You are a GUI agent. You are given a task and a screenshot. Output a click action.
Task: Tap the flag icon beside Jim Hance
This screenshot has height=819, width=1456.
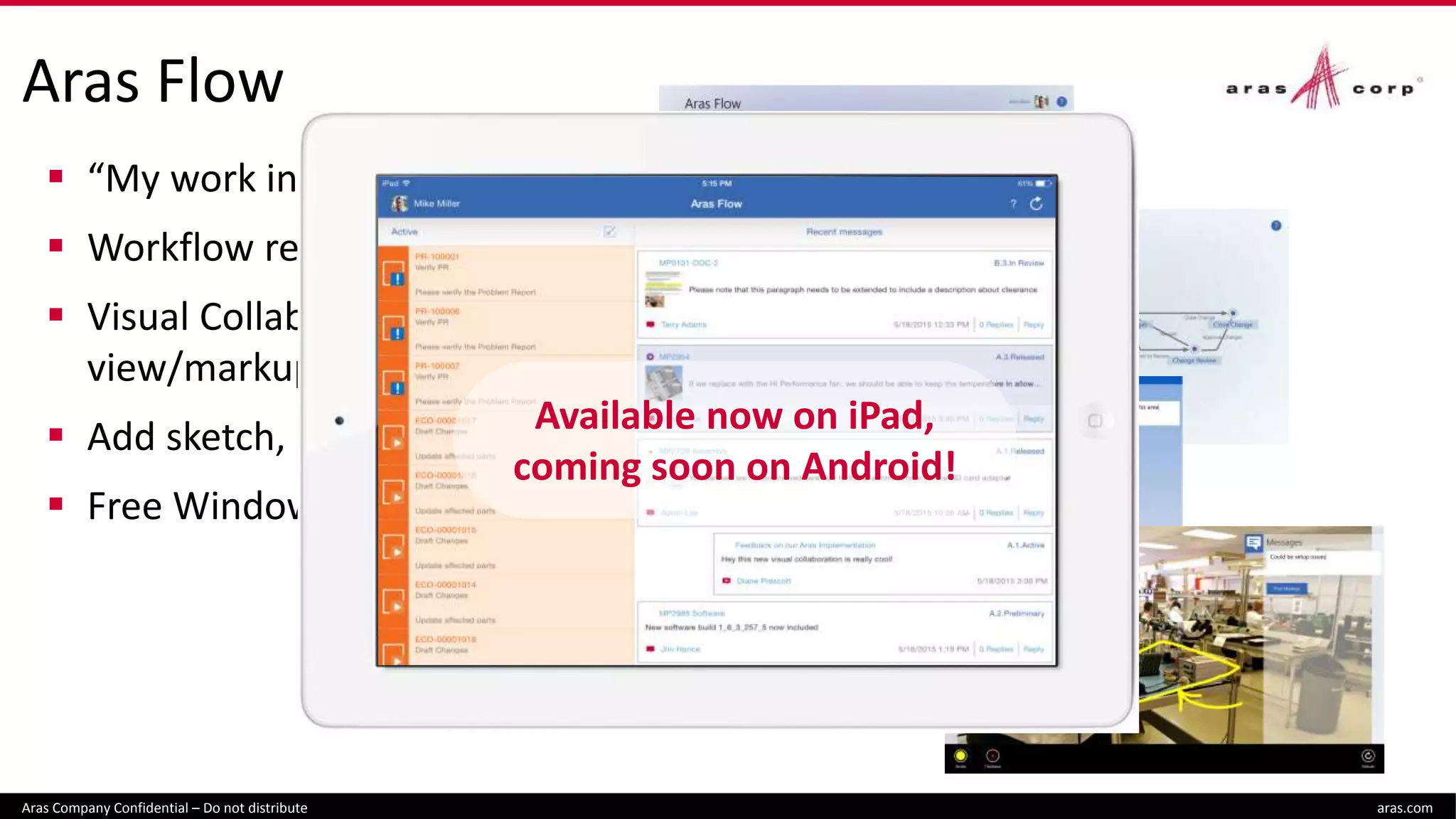tap(650, 649)
